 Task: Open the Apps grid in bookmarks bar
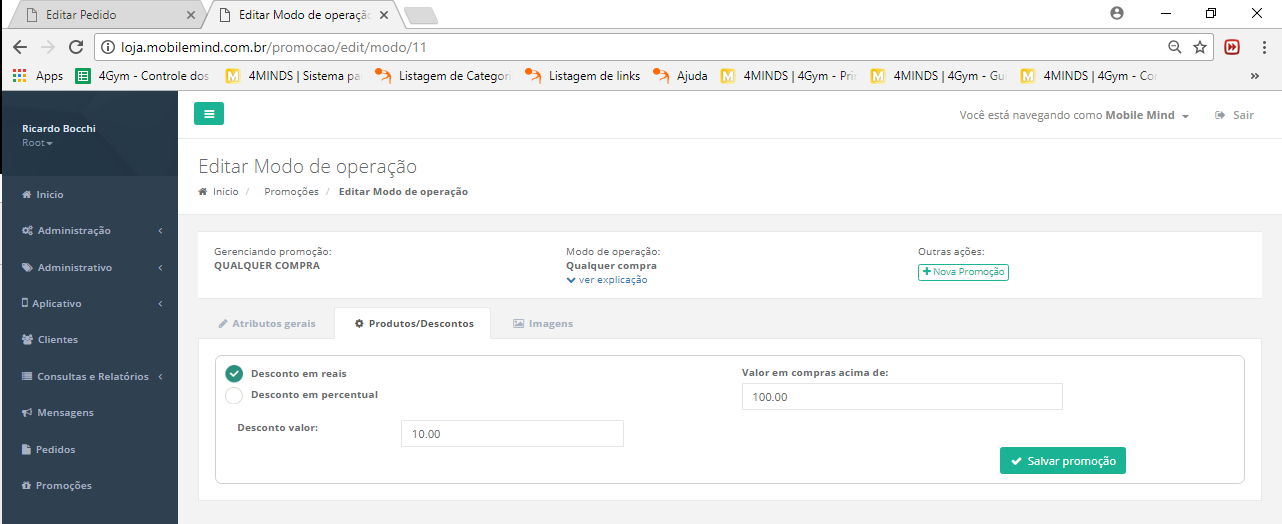38,75
